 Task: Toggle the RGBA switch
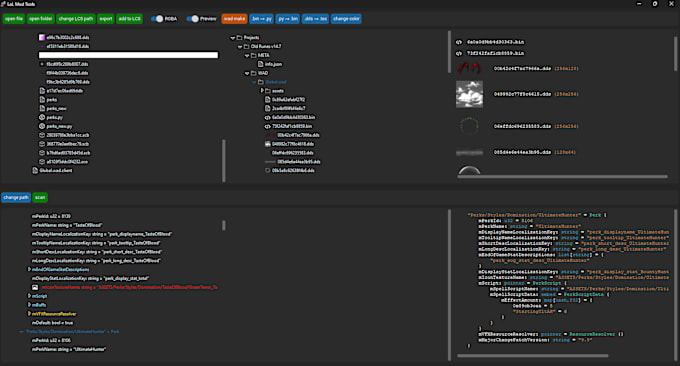pyautogui.click(x=157, y=19)
